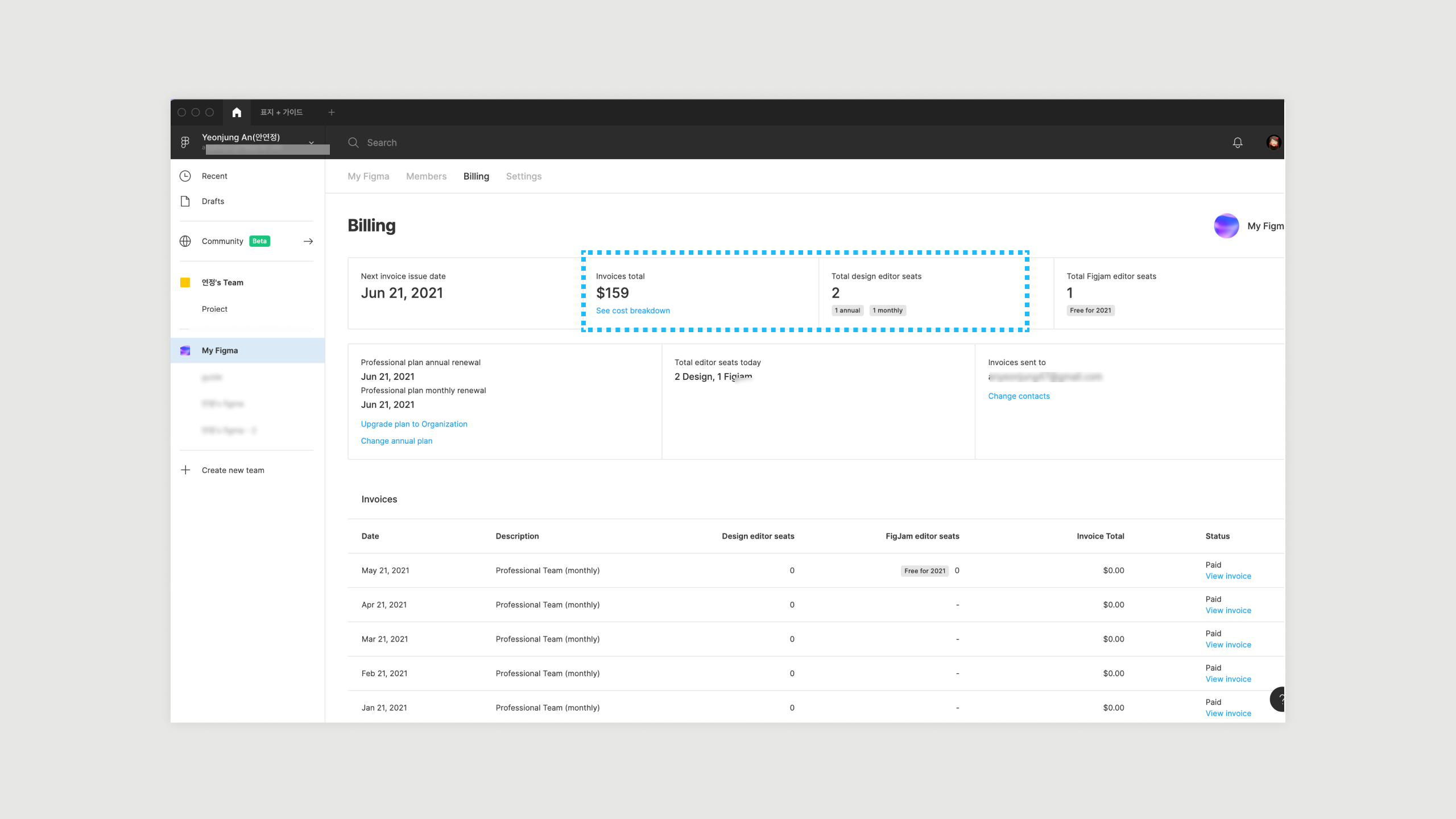
Task: View invoice for Apr 21, 2021
Action: point(1228,610)
